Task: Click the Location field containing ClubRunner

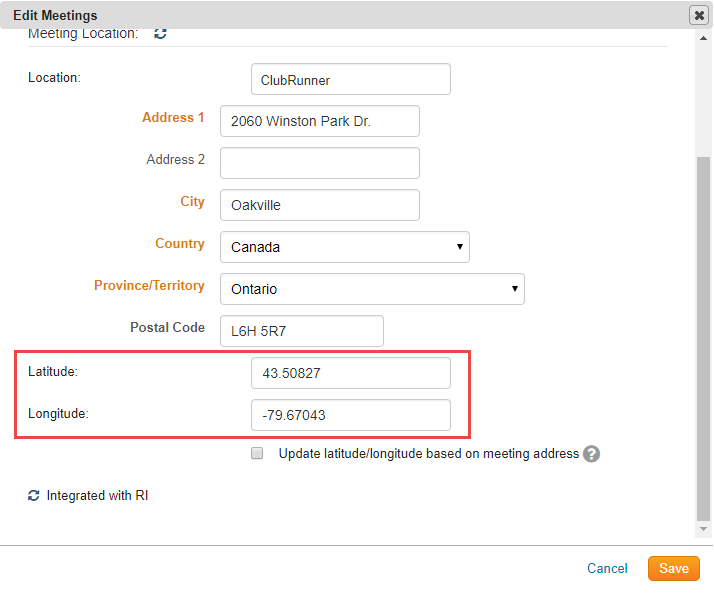Action: (x=350, y=79)
